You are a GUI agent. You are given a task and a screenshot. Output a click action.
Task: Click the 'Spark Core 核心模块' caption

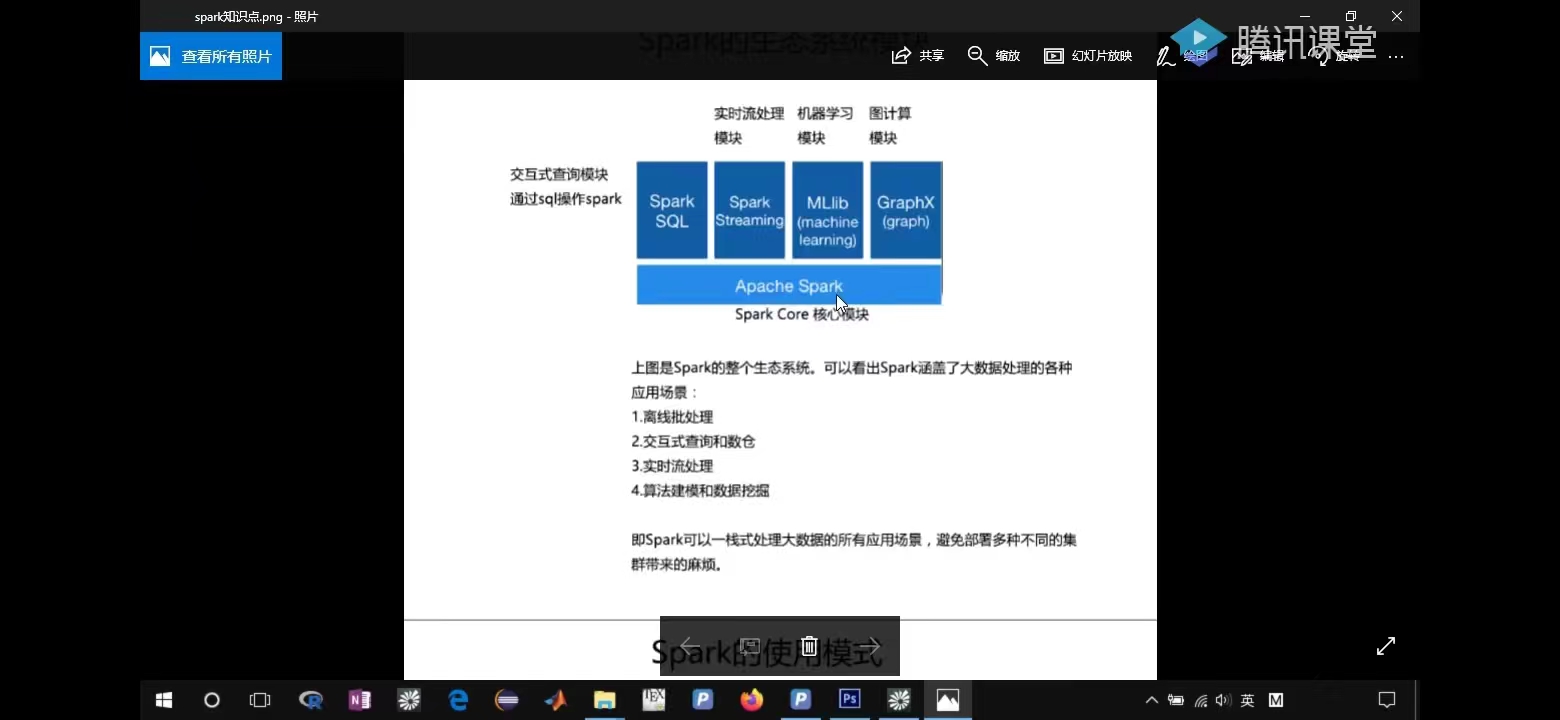(x=802, y=314)
